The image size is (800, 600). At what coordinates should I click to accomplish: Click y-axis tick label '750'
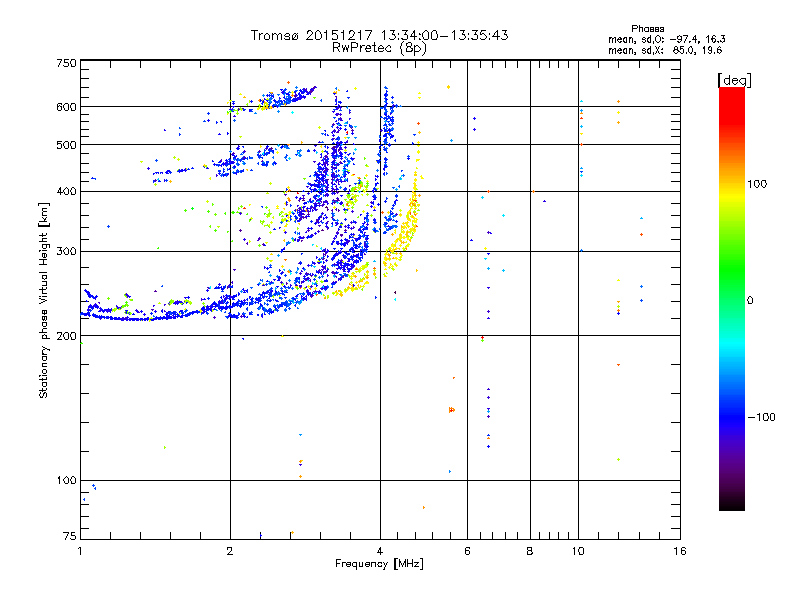coord(66,63)
